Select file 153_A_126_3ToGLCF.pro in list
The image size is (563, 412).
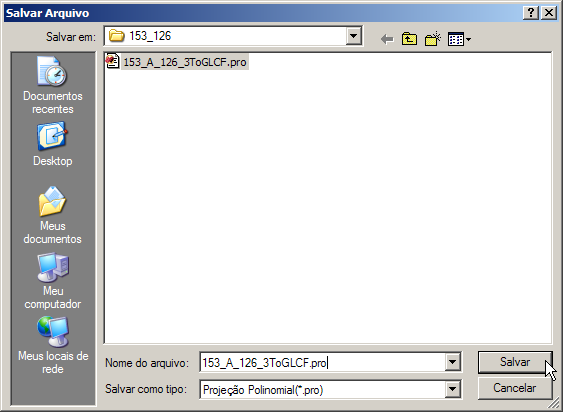(185, 62)
